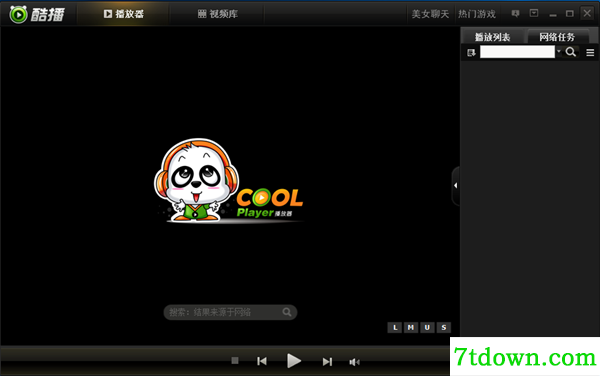This screenshot has width=600, height=376.
Task: Click the add-to-list icon beside sidebar search
Action: (471, 52)
